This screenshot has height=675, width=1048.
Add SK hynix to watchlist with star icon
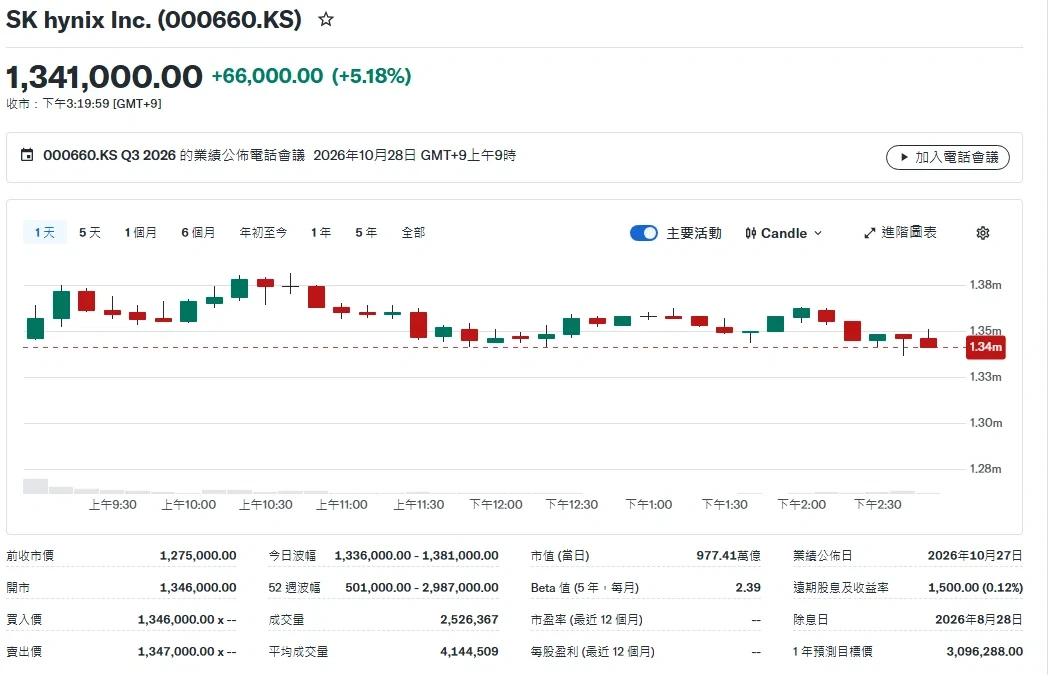325,19
